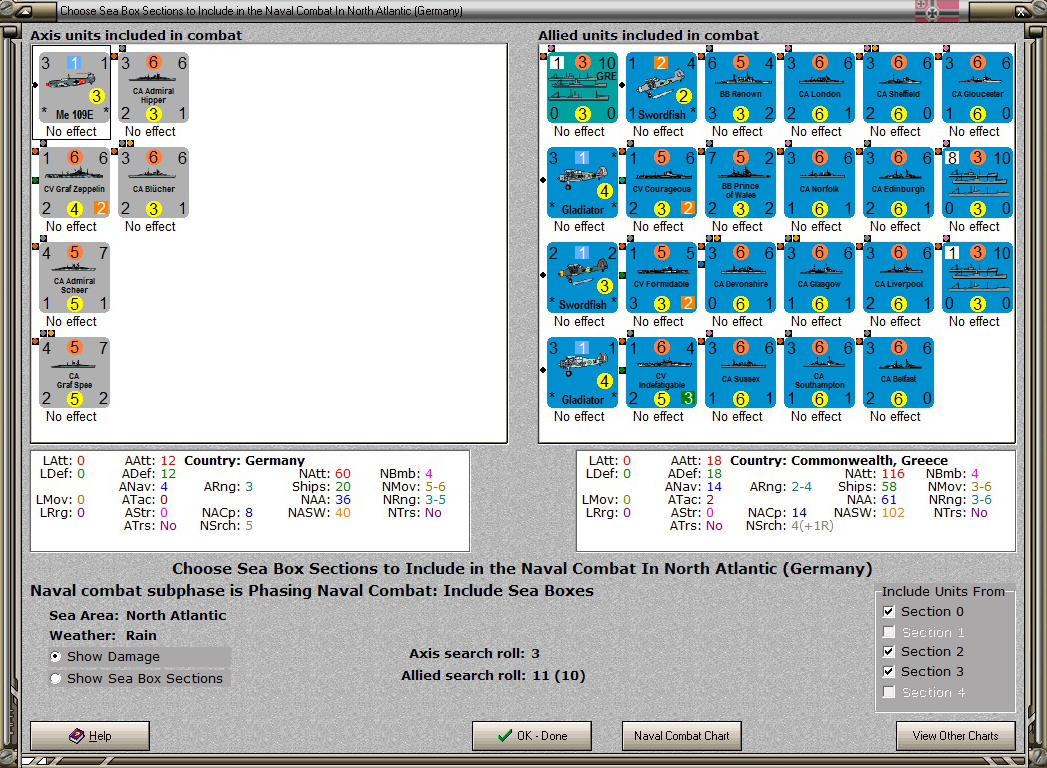Viewport: 1047px width, 768px height.
Task: Select the Gladiator counter beside CV Courageous
Action: coord(582,183)
